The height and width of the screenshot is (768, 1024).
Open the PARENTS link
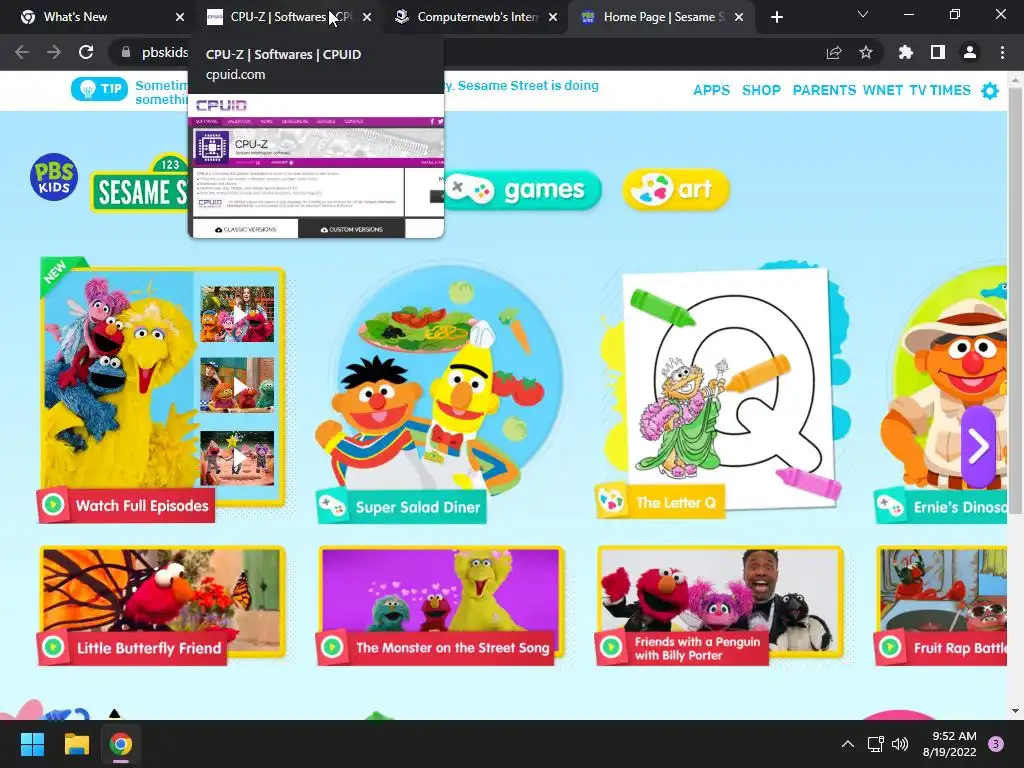pyautogui.click(x=824, y=90)
